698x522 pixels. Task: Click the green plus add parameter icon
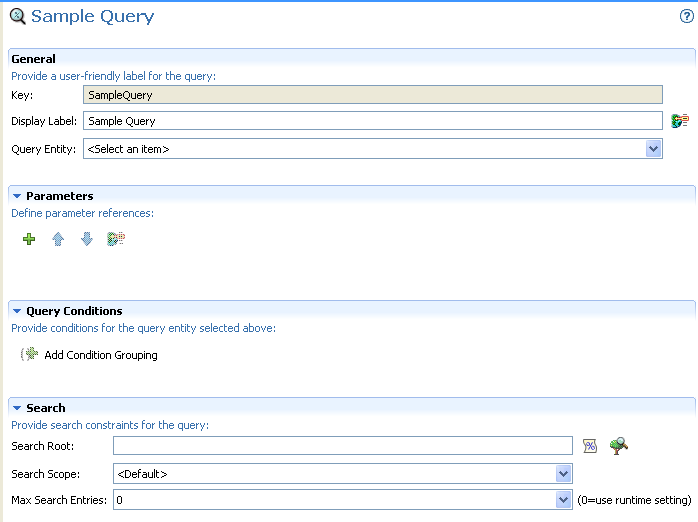pos(29,239)
